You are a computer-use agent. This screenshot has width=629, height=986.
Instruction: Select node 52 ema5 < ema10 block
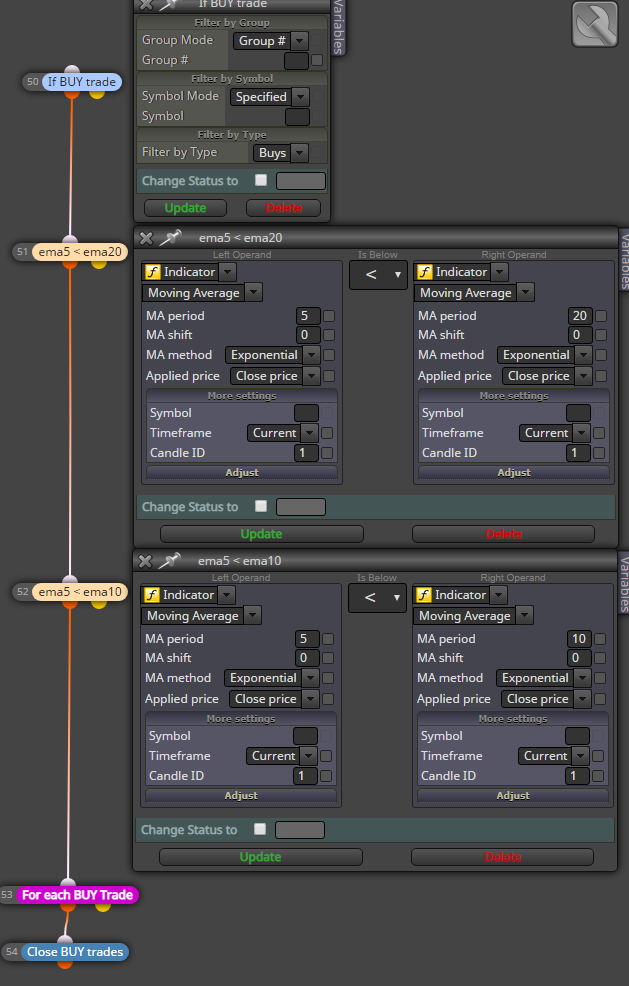click(x=80, y=592)
